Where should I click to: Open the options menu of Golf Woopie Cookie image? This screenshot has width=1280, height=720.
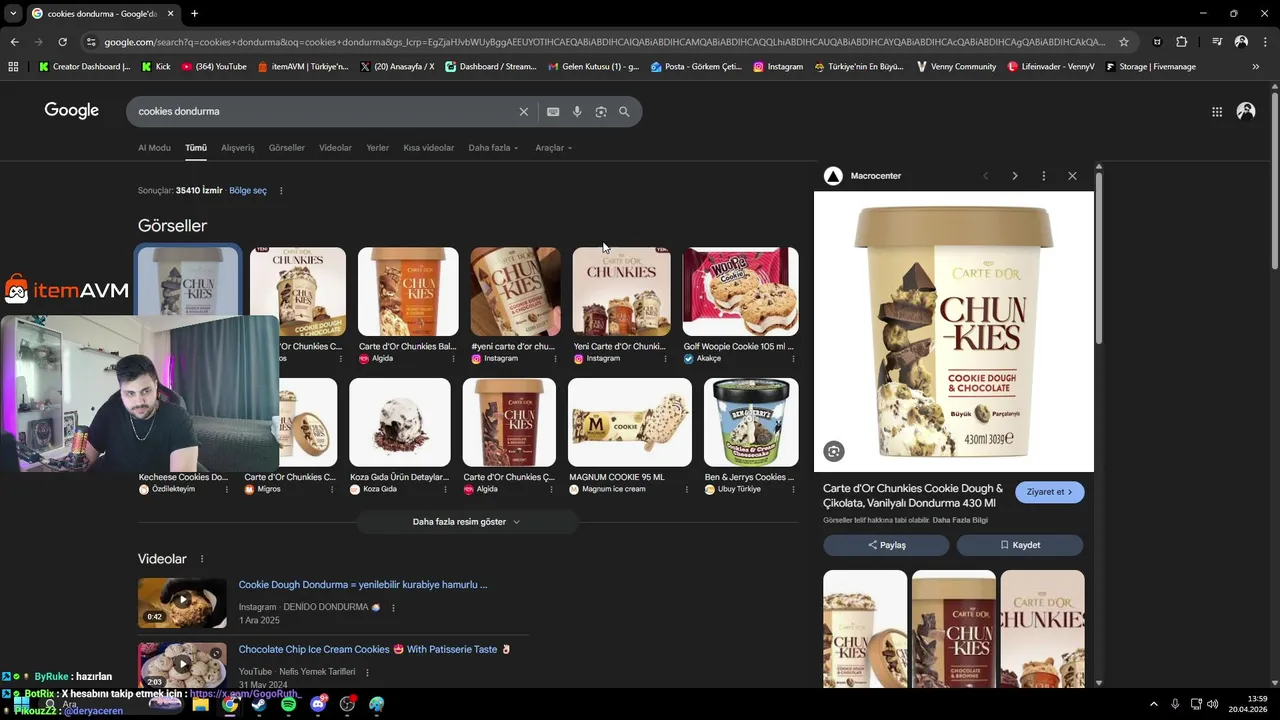click(793, 358)
